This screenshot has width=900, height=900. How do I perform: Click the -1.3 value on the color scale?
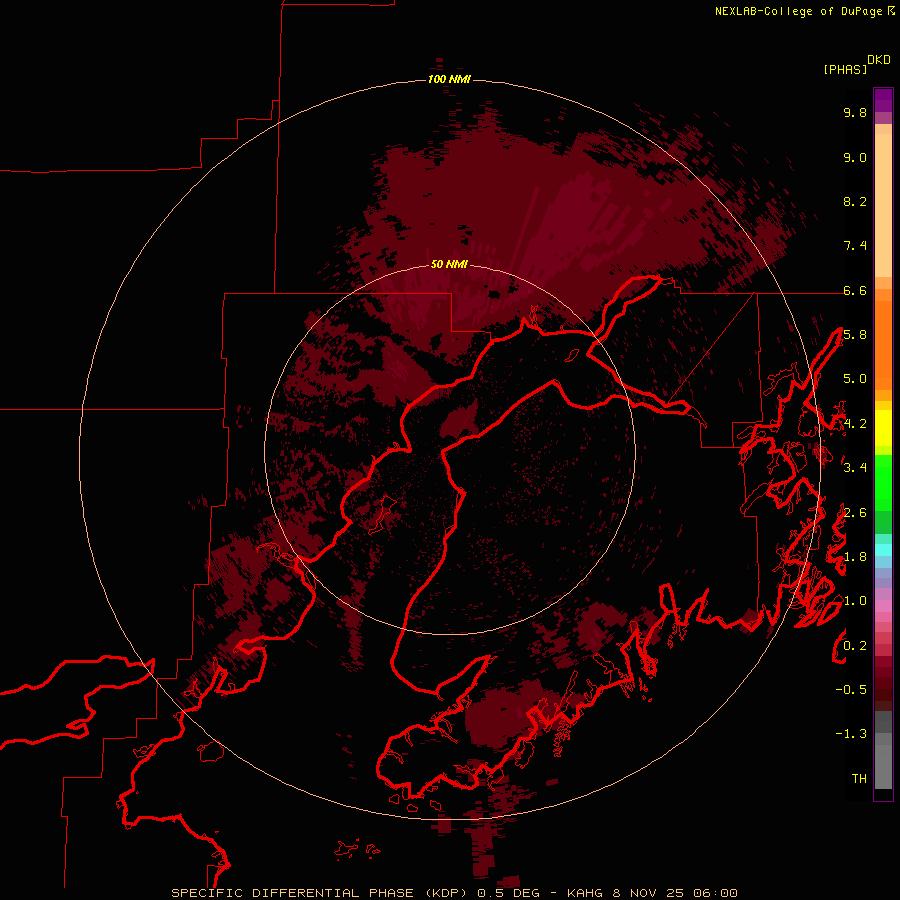(851, 734)
